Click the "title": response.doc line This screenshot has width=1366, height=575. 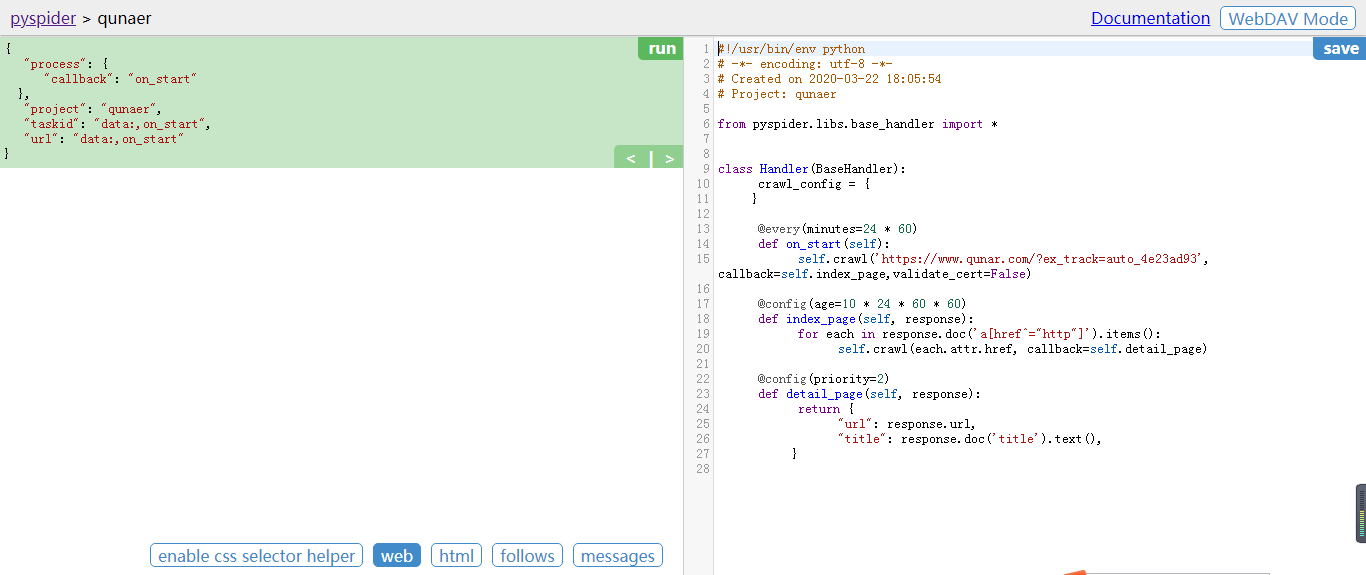click(970, 439)
